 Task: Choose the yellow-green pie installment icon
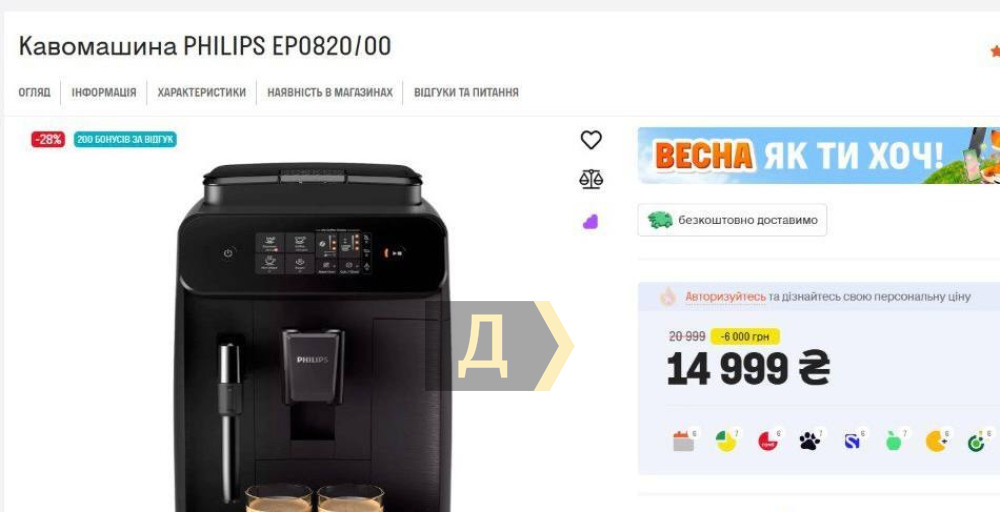[726, 441]
